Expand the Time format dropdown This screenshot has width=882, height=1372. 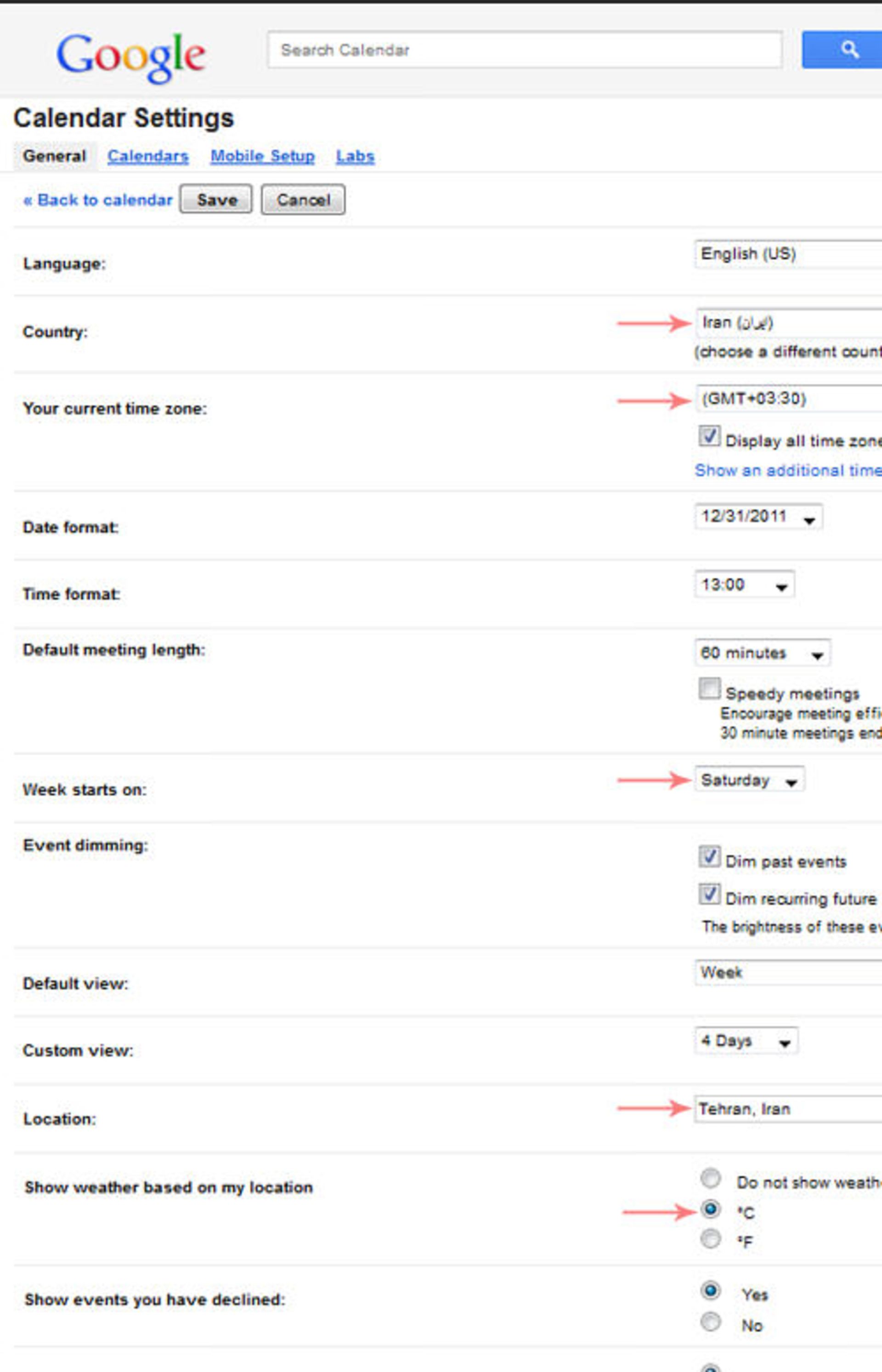tap(744, 585)
